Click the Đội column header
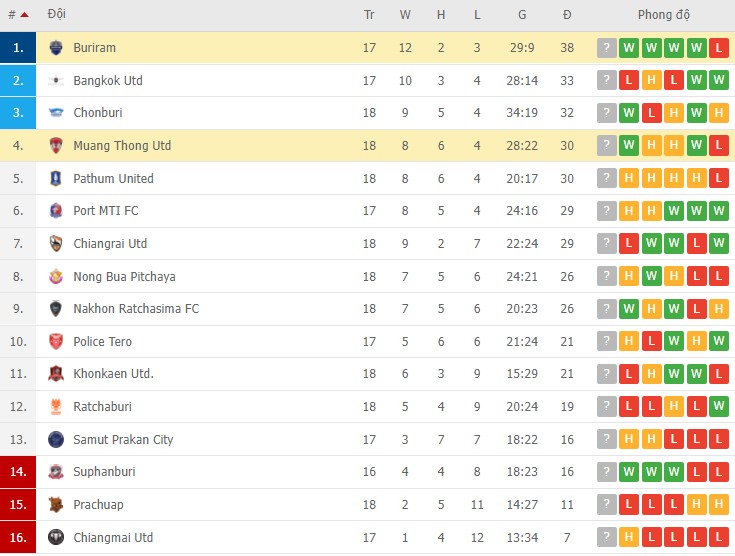This screenshot has width=735, height=556. click(x=57, y=15)
